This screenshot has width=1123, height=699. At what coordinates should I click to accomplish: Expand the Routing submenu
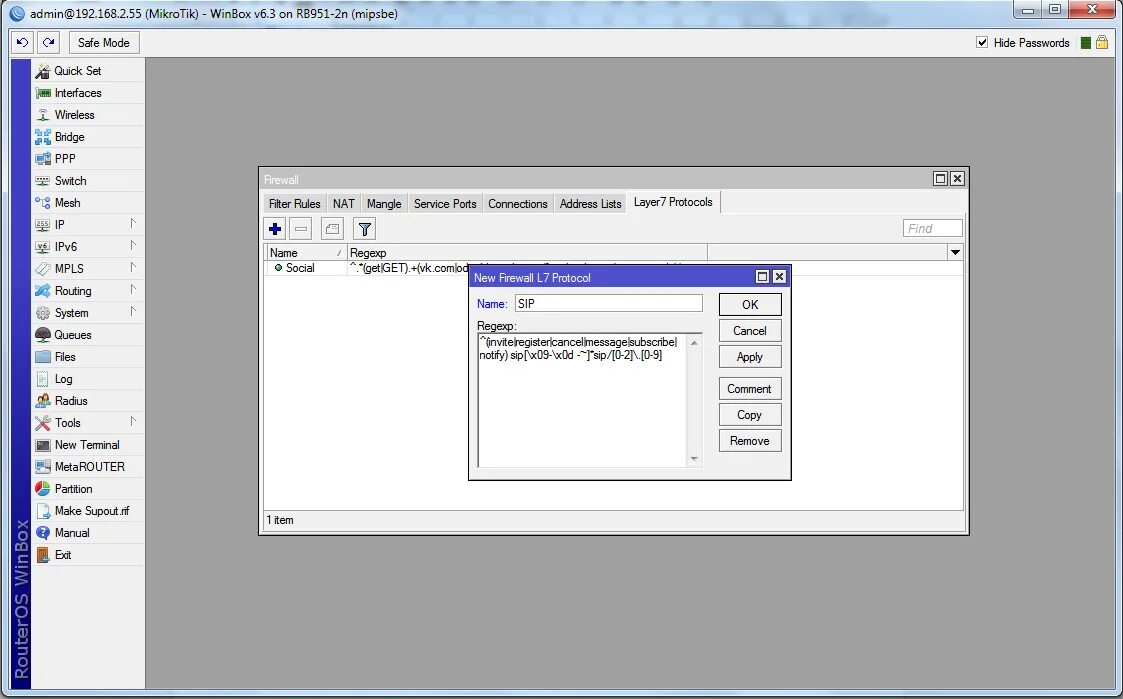pos(87,291)
